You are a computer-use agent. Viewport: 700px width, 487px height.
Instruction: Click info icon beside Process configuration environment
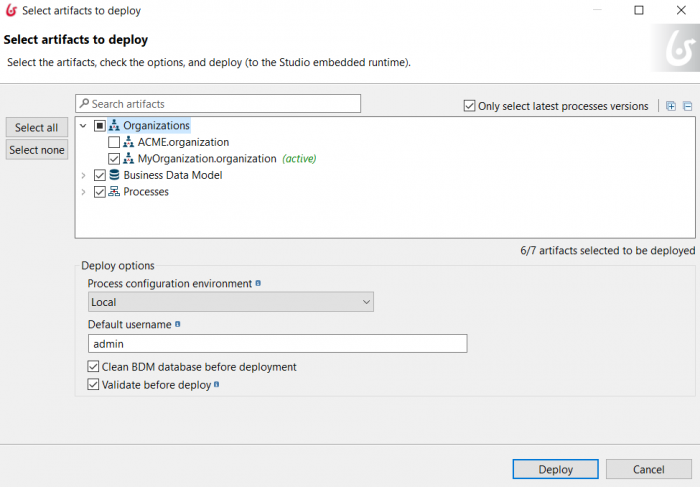(x=258, y=283)
